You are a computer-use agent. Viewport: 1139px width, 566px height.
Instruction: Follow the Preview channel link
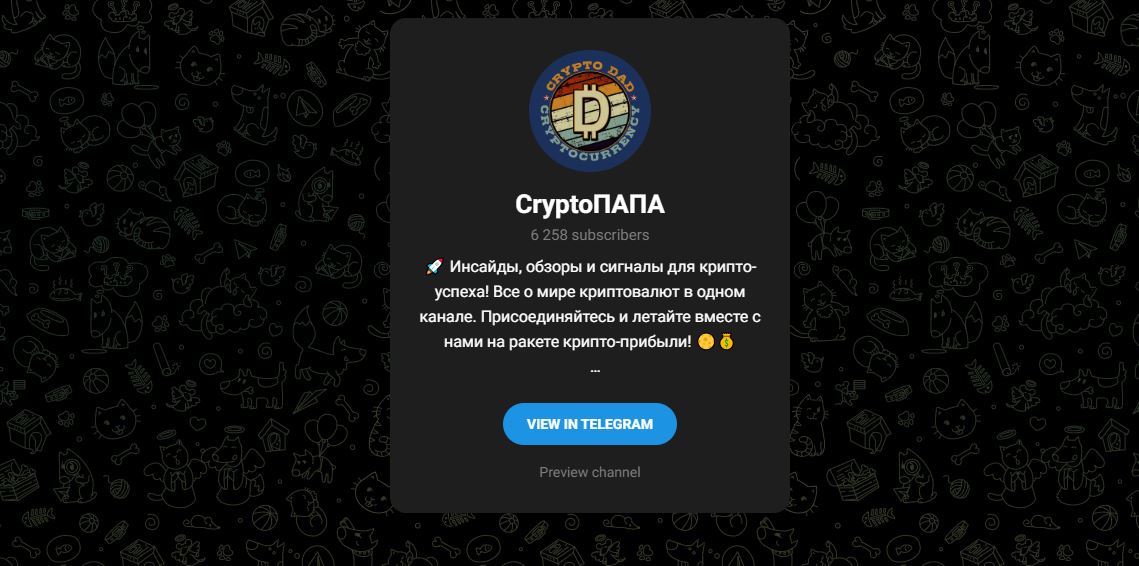(590, 472)
